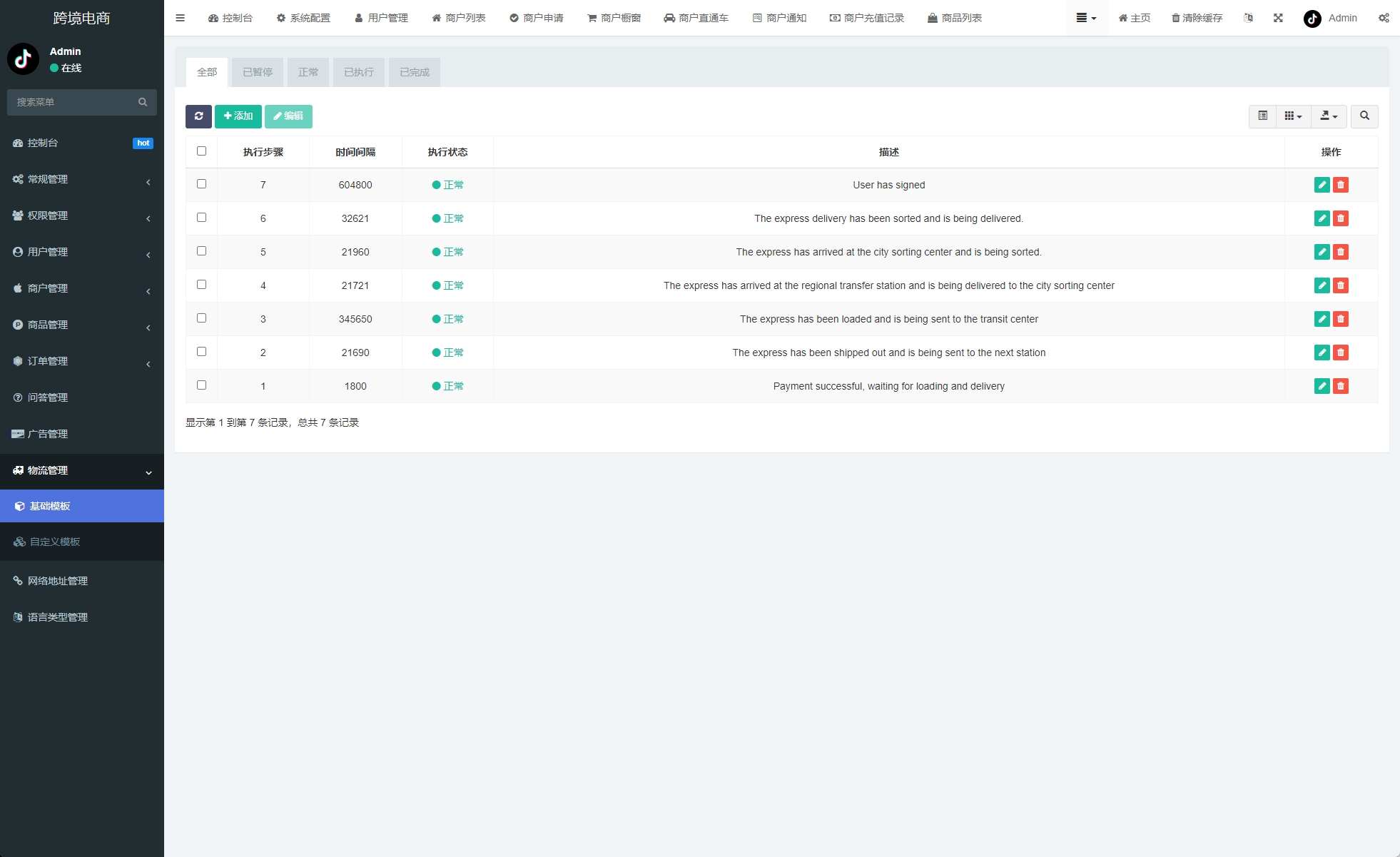Expand 物流管理 sidebar section
The height and width of the screenshot is (857, 1400).
coord(81,470)
